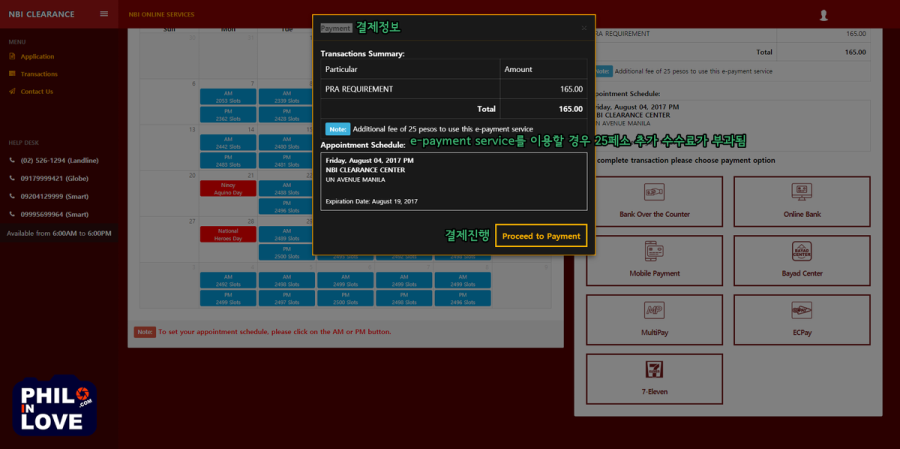Close the Payment dialog with the X
900x449 pixels.
pos(584,28)
